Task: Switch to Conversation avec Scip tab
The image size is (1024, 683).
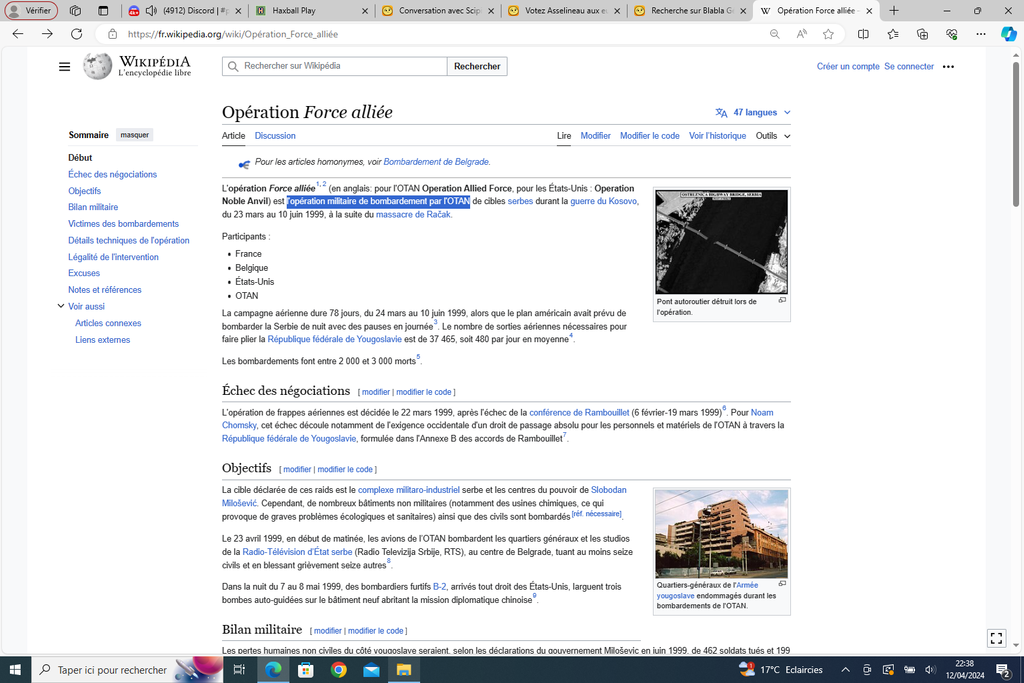Action: click(x=440, y=10)
